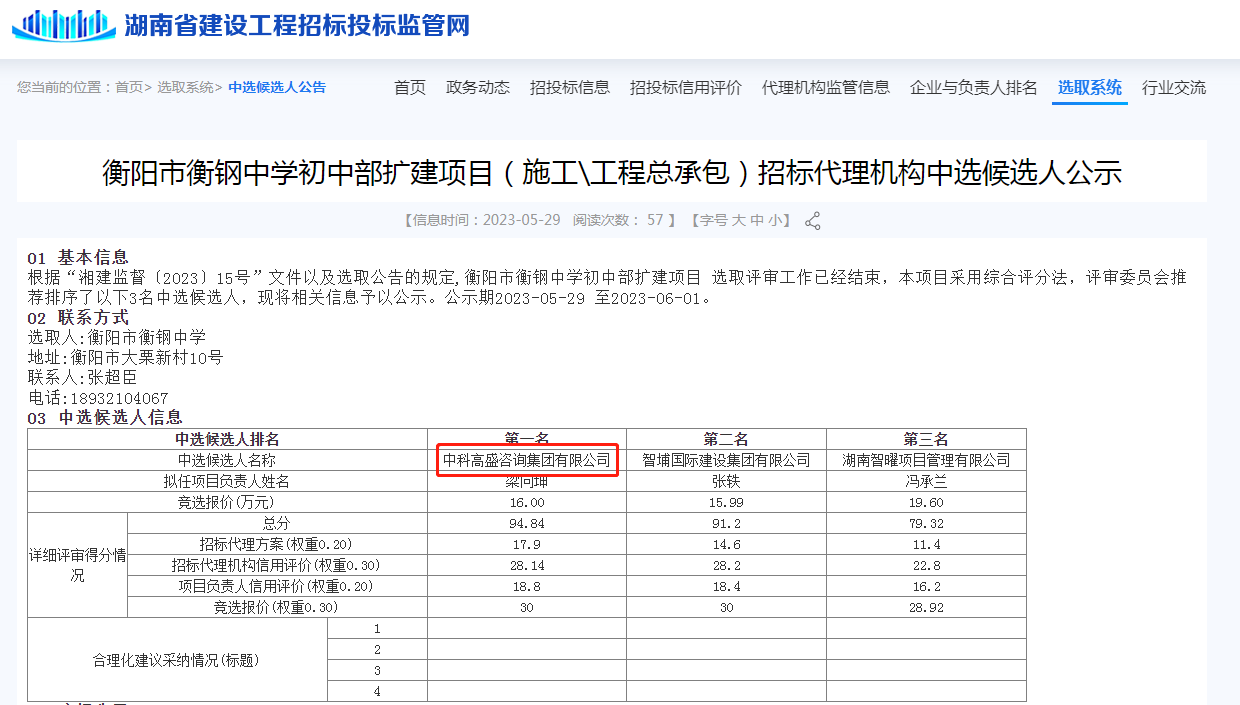Select third candidate 湖南智曜项目管理有限公司
Screen dimensions: 1240x705
tap(926, 460)
